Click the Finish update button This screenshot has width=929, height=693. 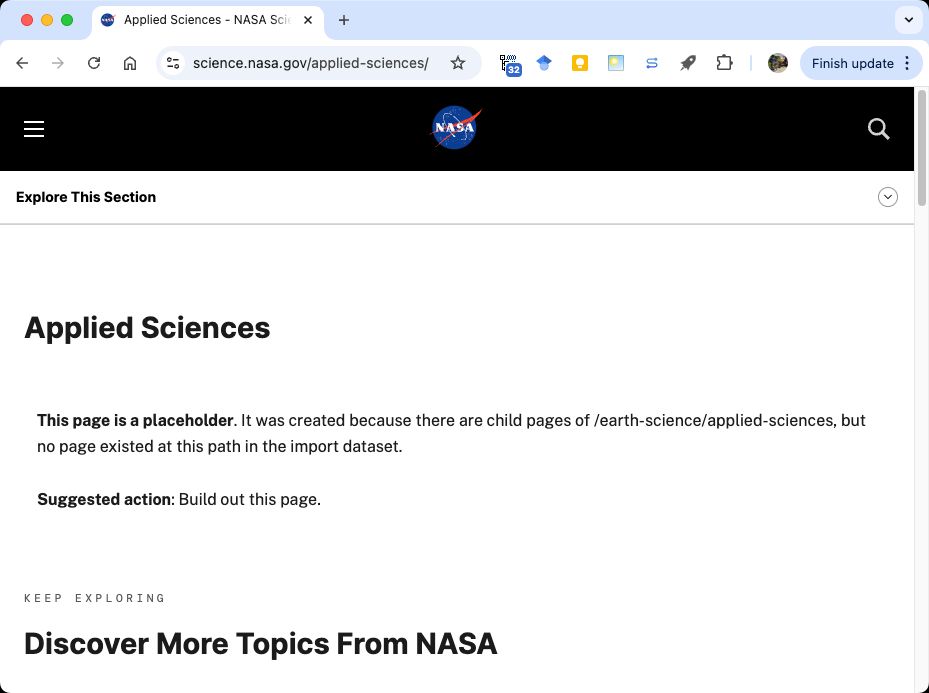click(853, 63)
